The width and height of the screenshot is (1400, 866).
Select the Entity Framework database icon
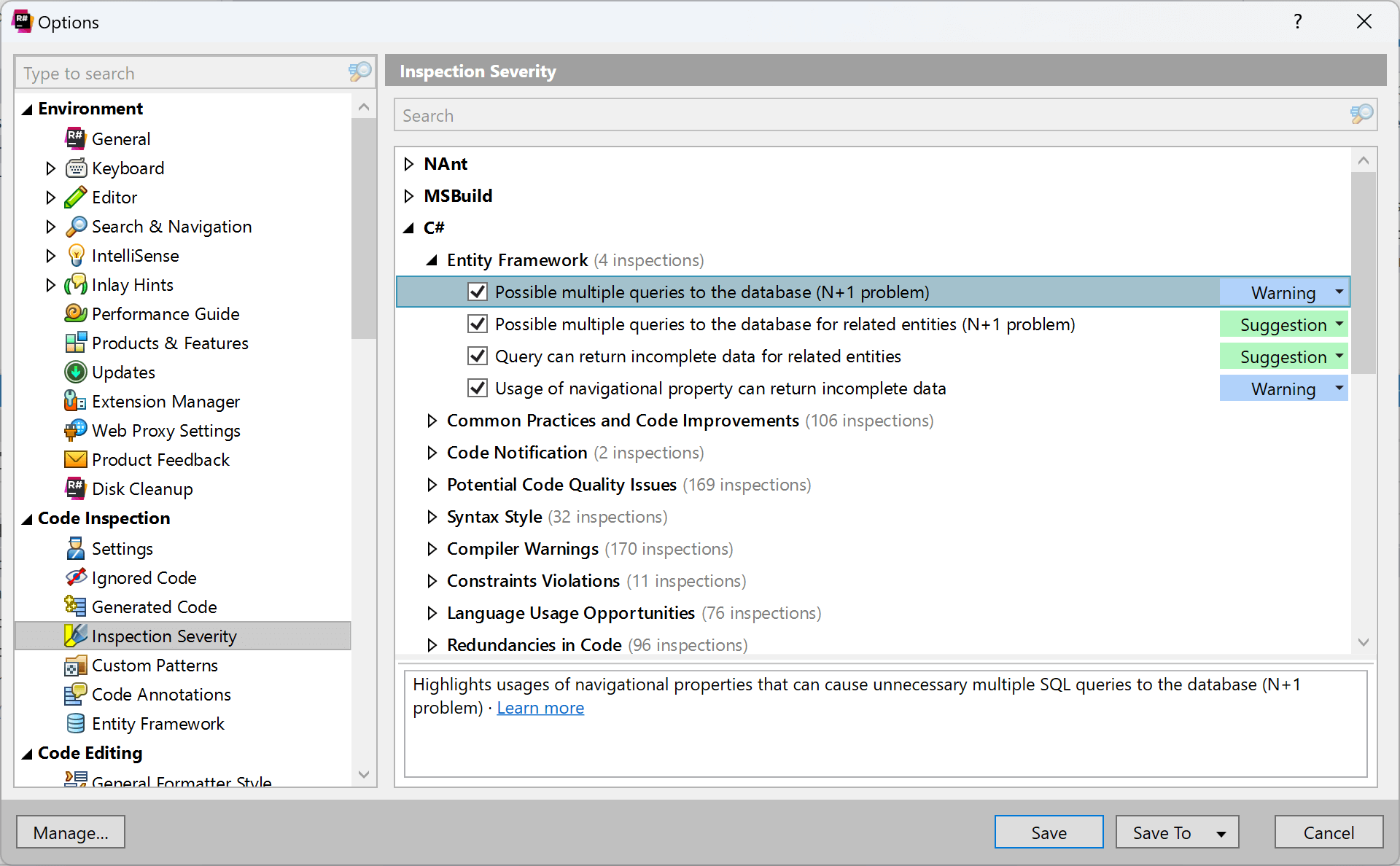coord(77,723)
